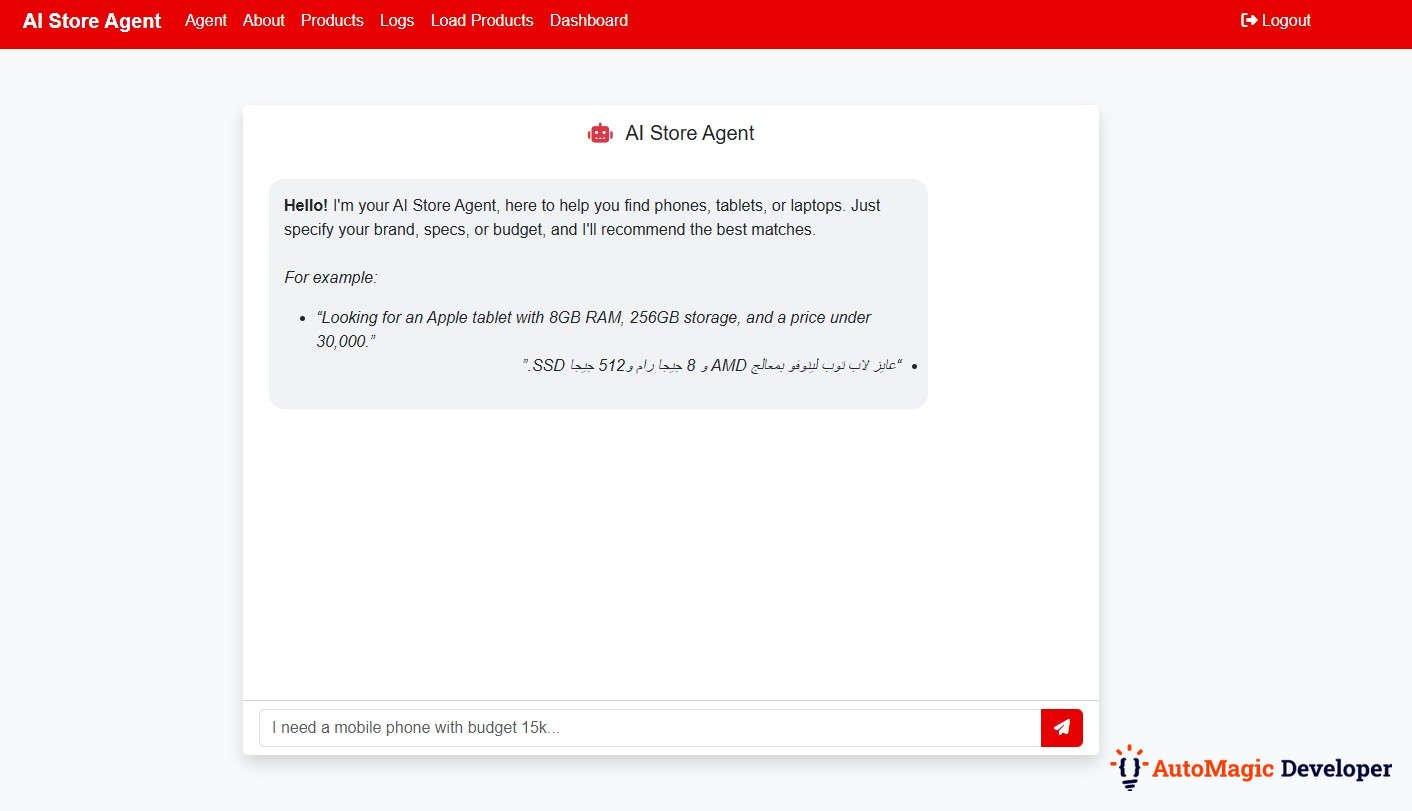Click the Arabic laptop example prompt
The width and height of the screenshot is (1412, 811).
pyautogui.click(x=712, y=365)
